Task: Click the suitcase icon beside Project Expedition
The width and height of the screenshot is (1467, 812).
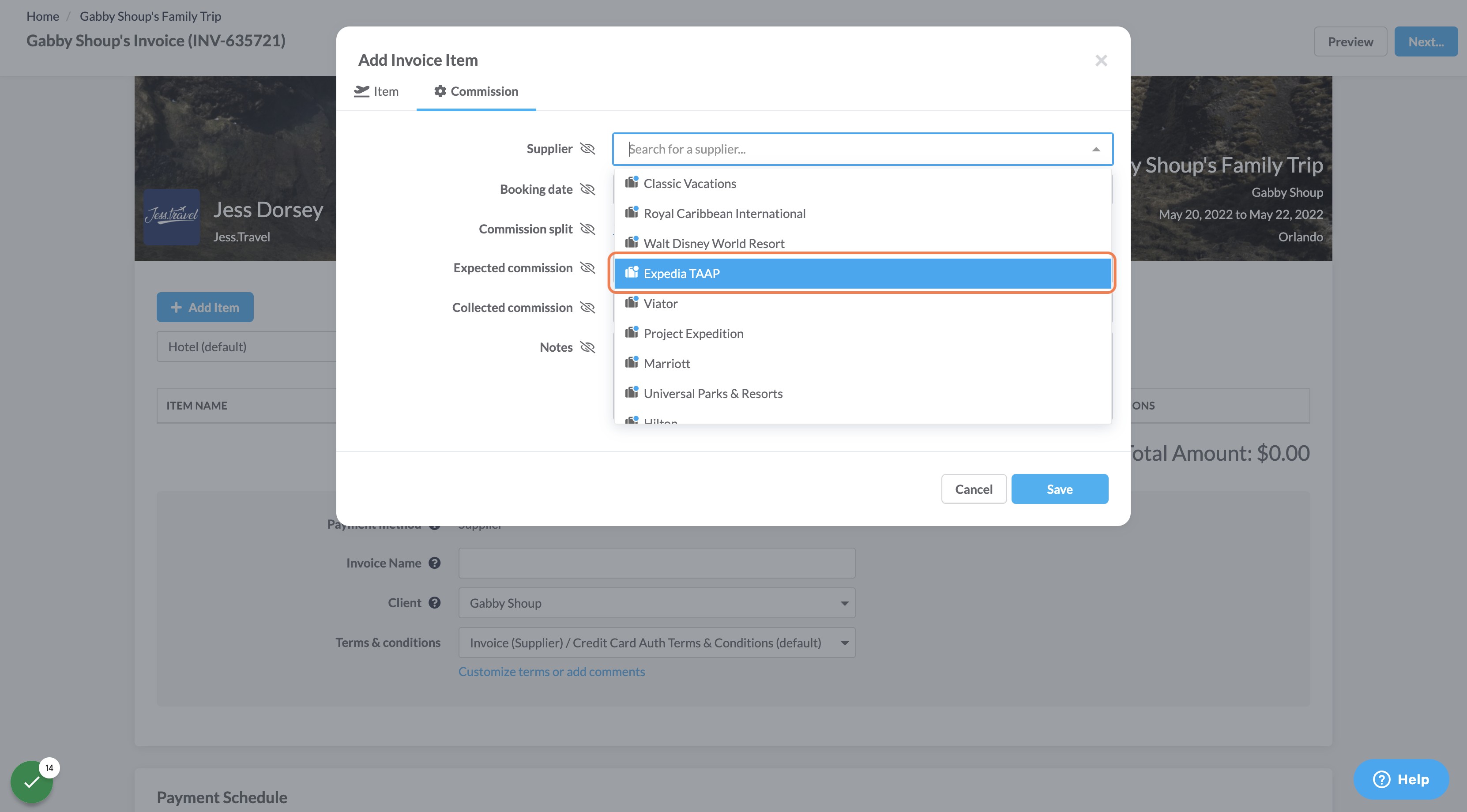Action: 632,333
